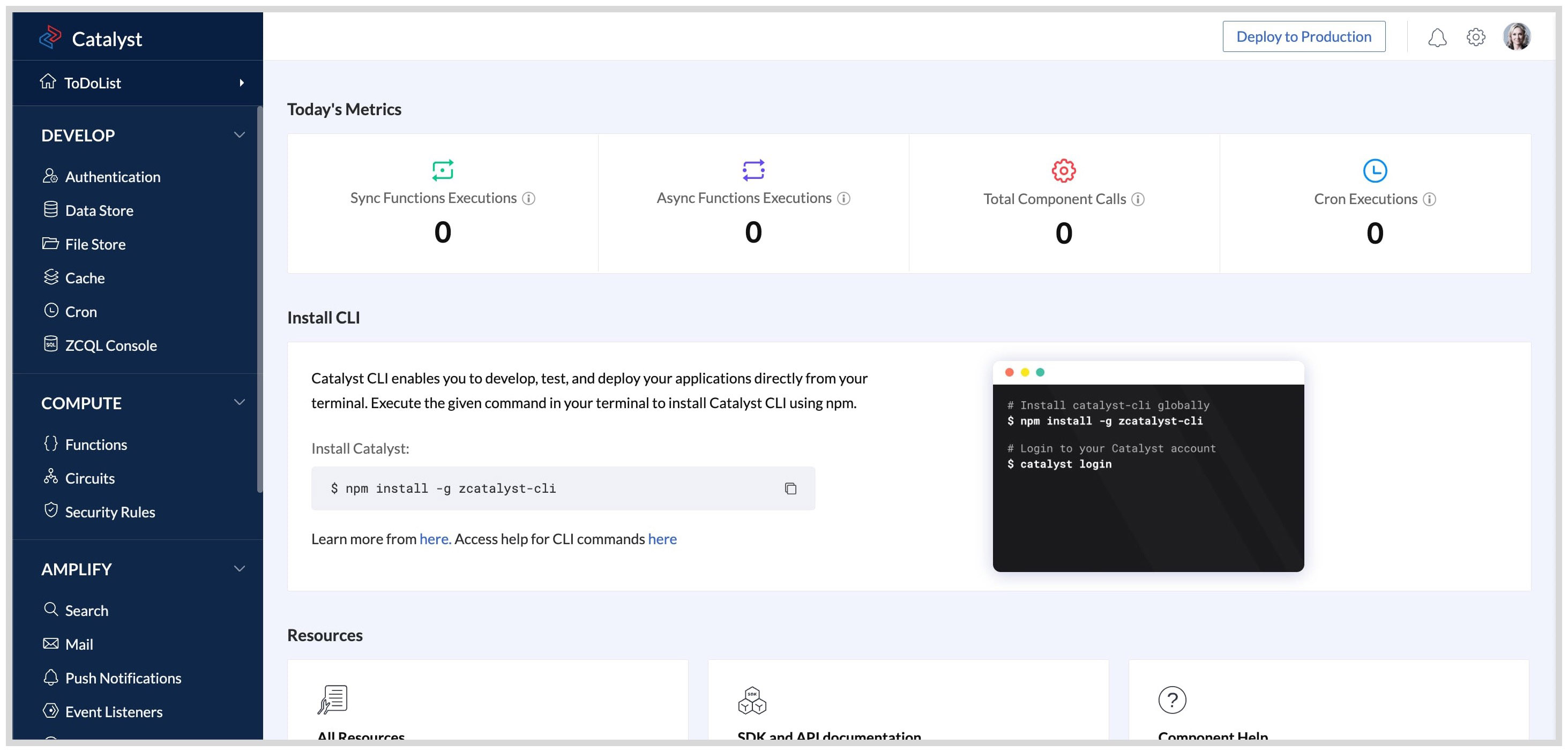Click the Event Listeners icon
Screen dimensions: 1568x752
[50, 710]
